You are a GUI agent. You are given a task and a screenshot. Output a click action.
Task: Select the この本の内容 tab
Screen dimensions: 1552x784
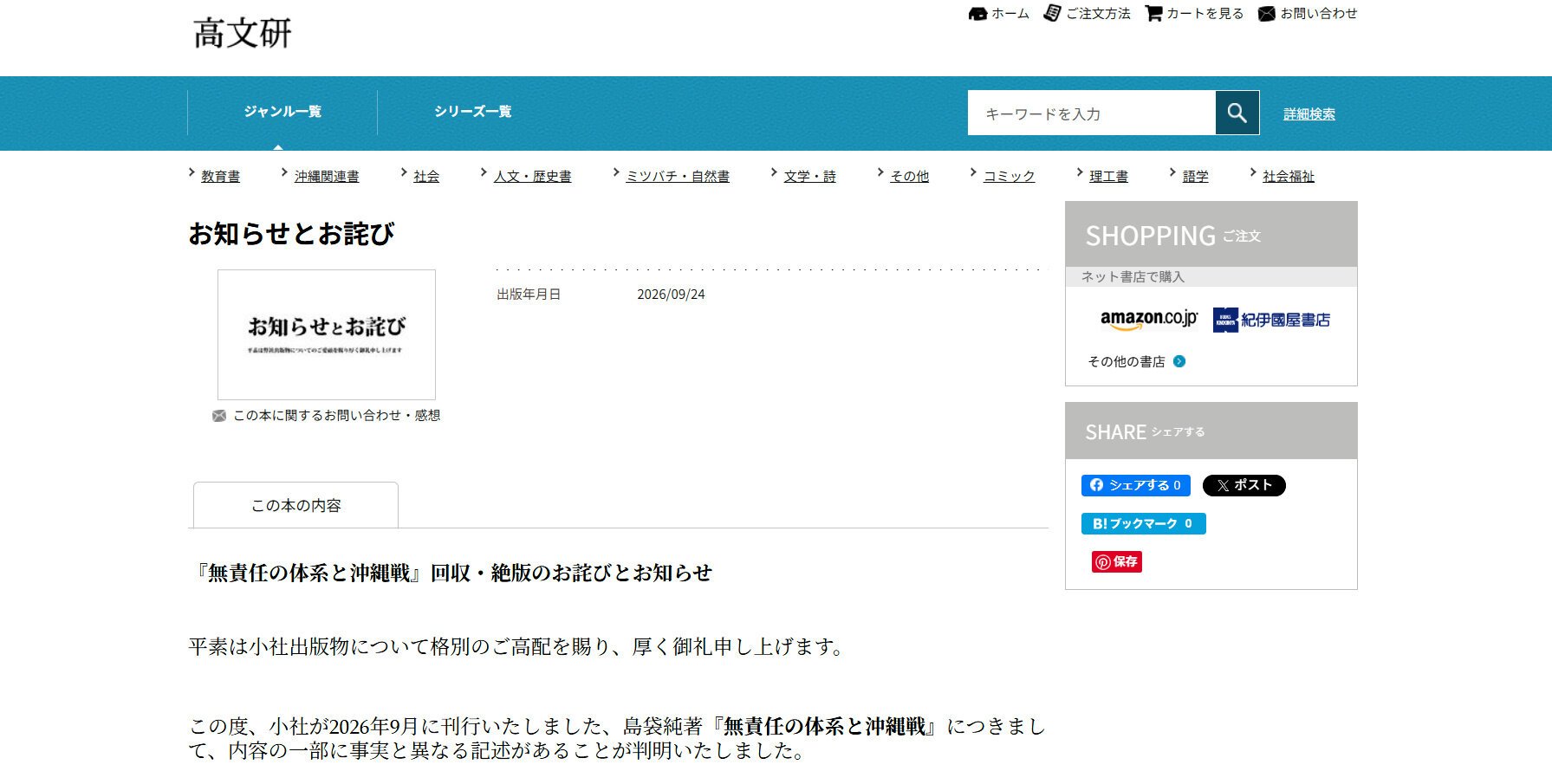295,505
